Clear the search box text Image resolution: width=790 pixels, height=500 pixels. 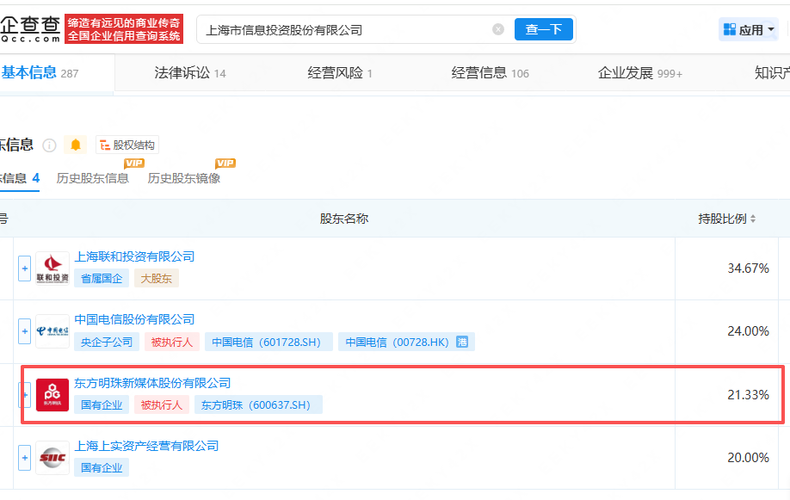pyautogui.click(x=498, y=30)
